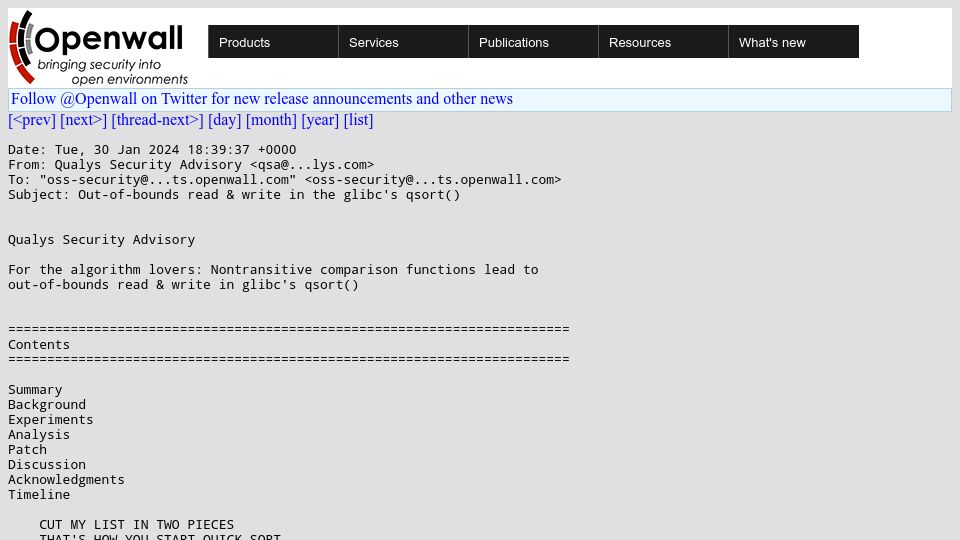Go to the next message via [next>]
Viewport: 960px width, 540px height.
pyautogui.click(x=83, y=120)
